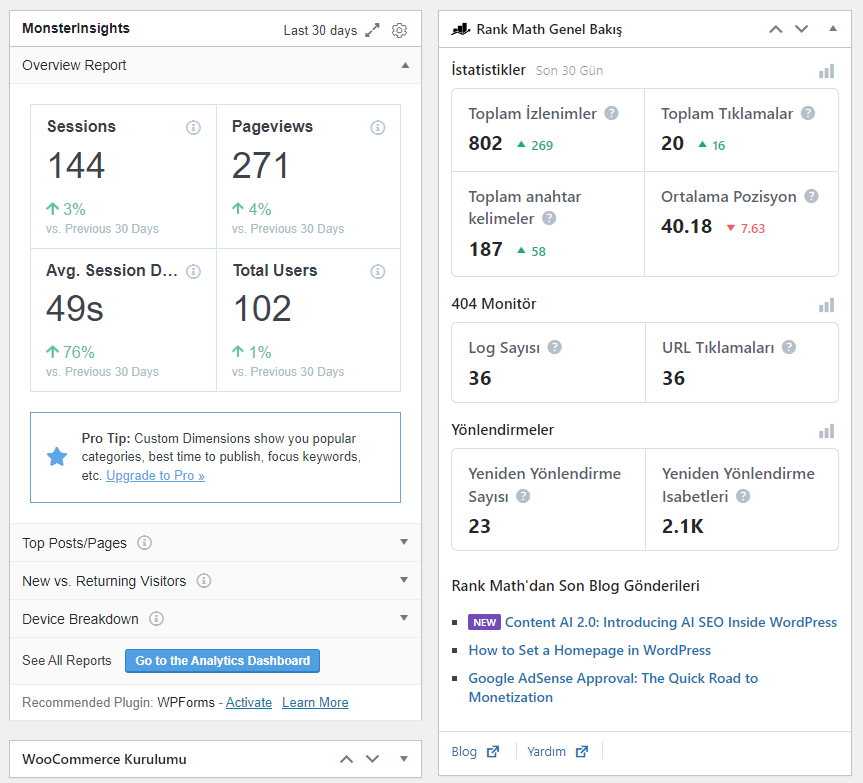Viewport: 863px width, 783px height.
Task: Open MonsterInsights settings gear icon
Action: point(399,30)
